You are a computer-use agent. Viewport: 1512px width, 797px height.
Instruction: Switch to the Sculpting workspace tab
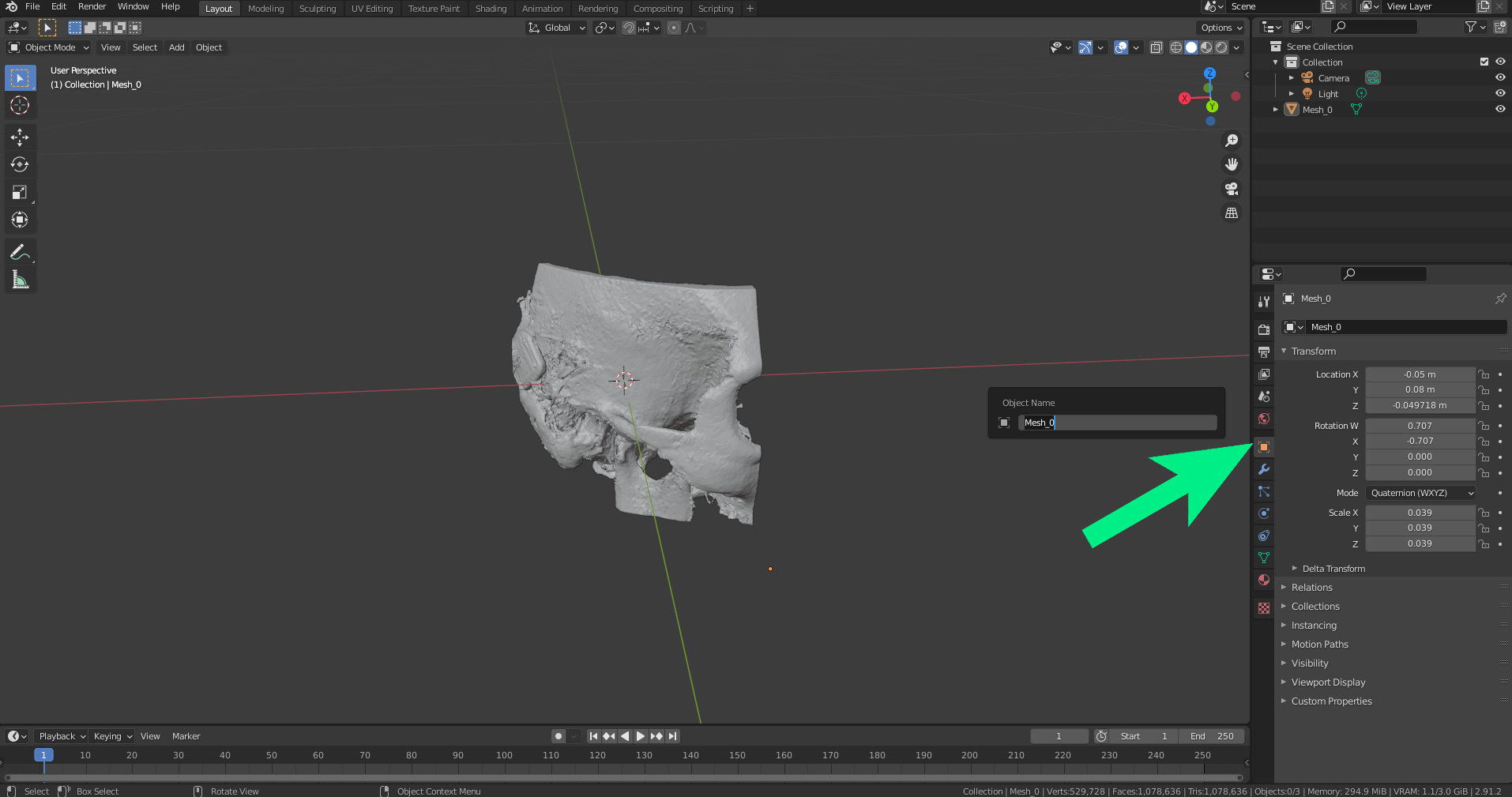[317, 9]
